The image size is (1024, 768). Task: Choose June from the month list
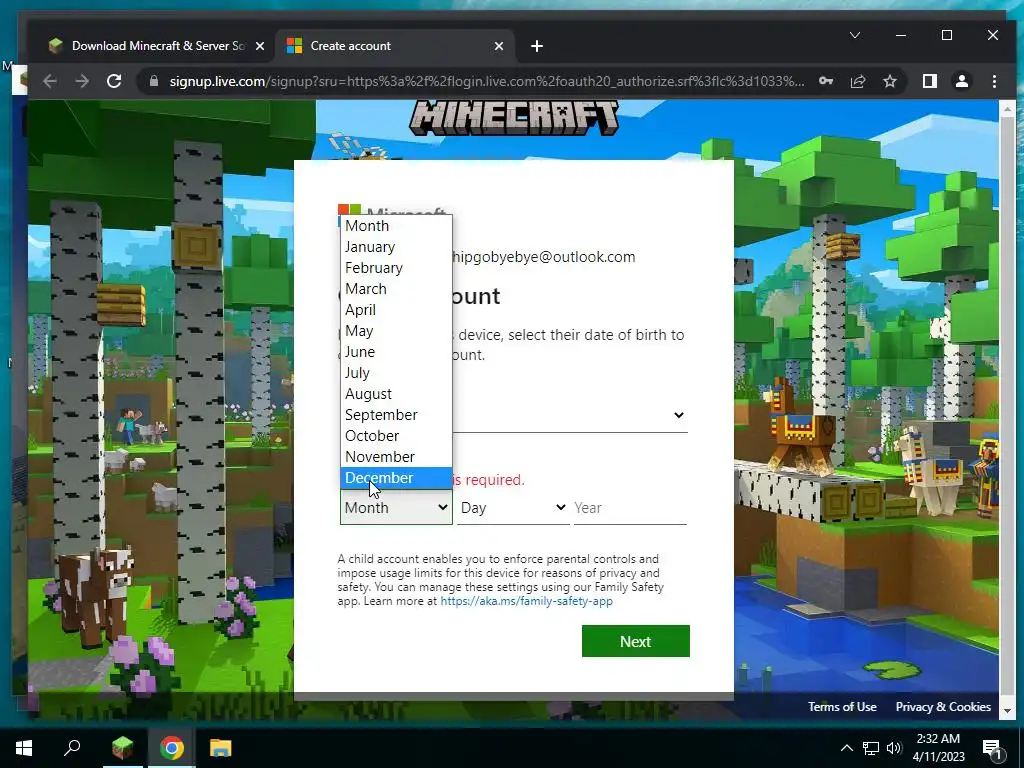pyautogui.click(x=396, y=352)
